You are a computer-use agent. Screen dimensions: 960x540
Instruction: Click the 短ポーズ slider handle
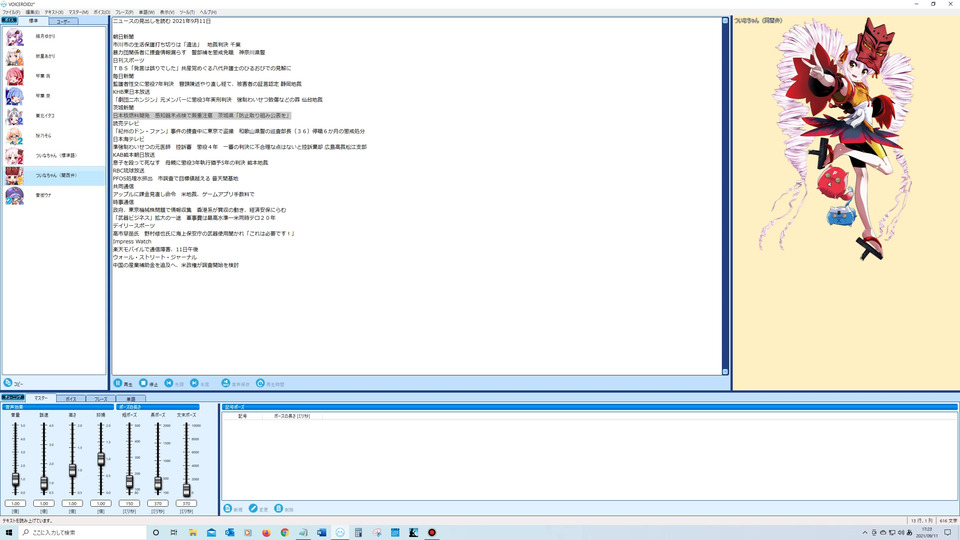pos(129,482)
